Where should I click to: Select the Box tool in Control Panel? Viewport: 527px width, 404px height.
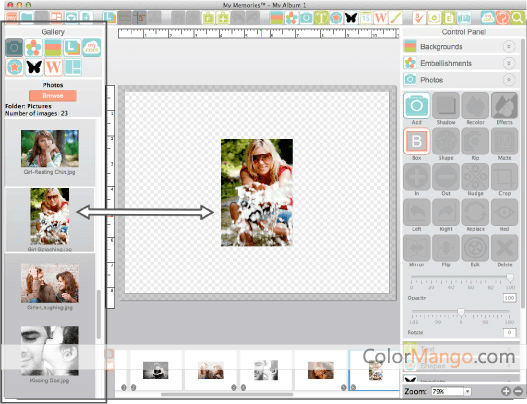click(416, 141)
